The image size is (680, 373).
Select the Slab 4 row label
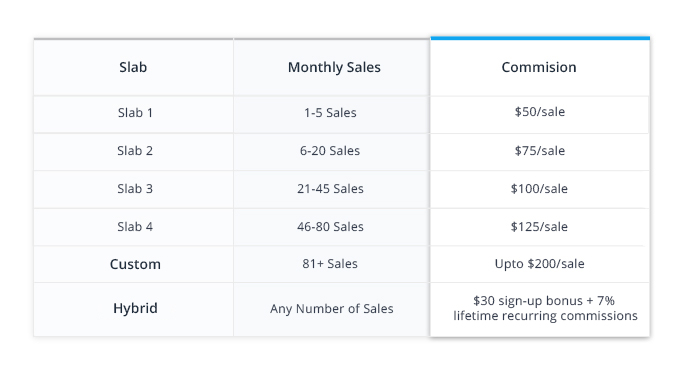tap(135, 227)
